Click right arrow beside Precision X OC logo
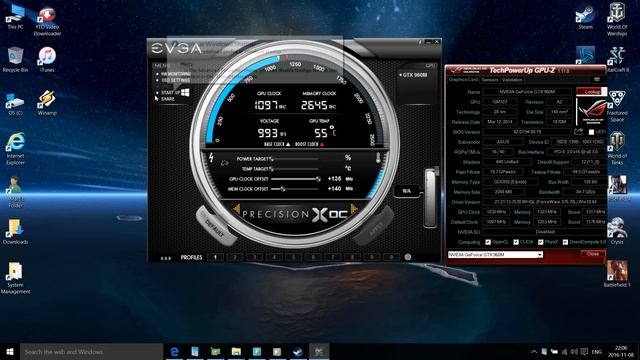 pyautogui.click(x=354, y=209)
